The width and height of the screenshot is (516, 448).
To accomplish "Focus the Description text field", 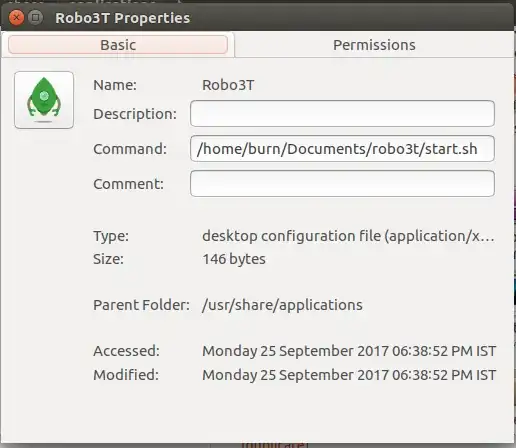I will click(x=342, y=114).
